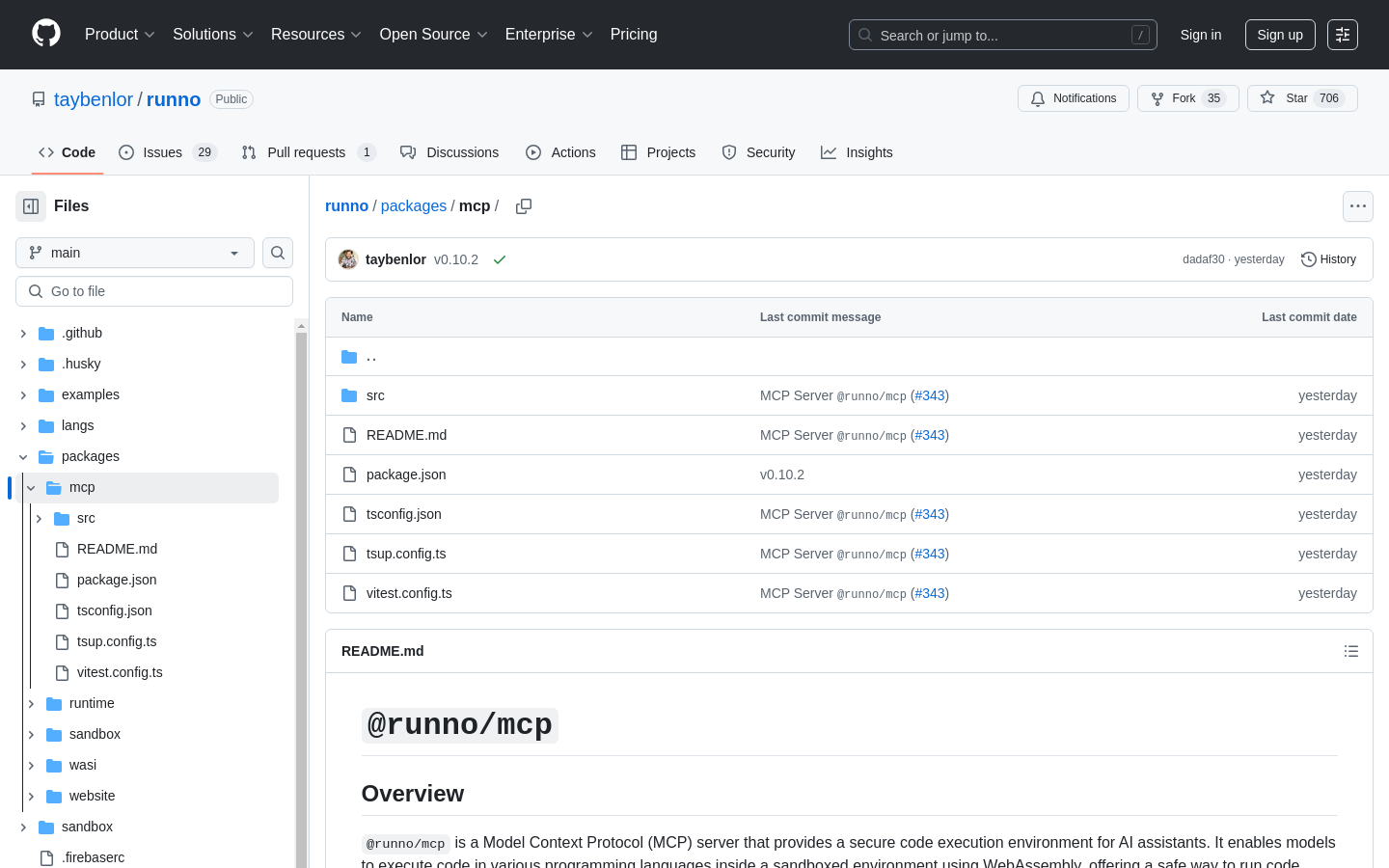Open the README outline list icon

1351,651
